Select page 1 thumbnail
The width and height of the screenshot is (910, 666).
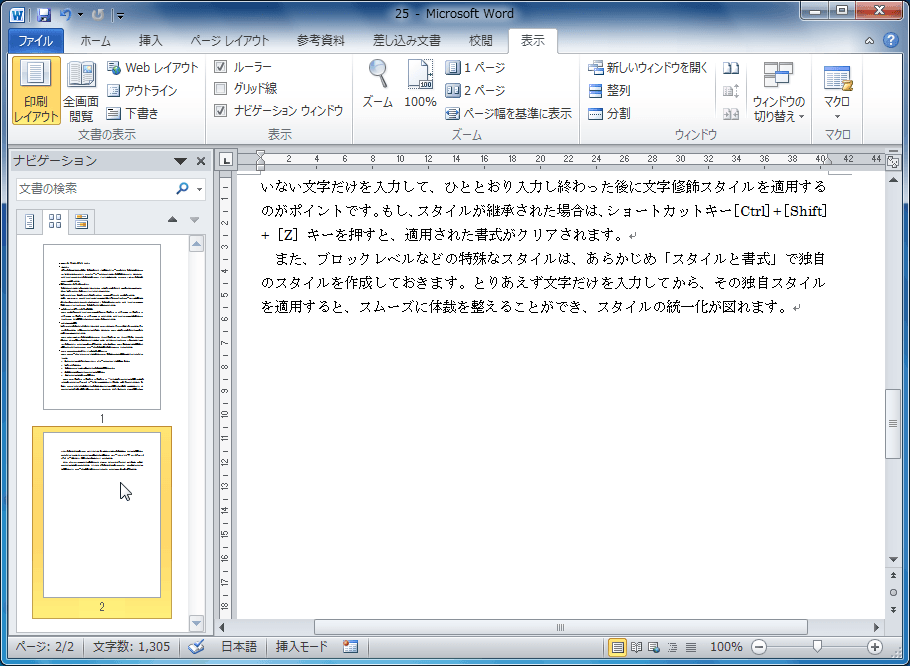102,327
